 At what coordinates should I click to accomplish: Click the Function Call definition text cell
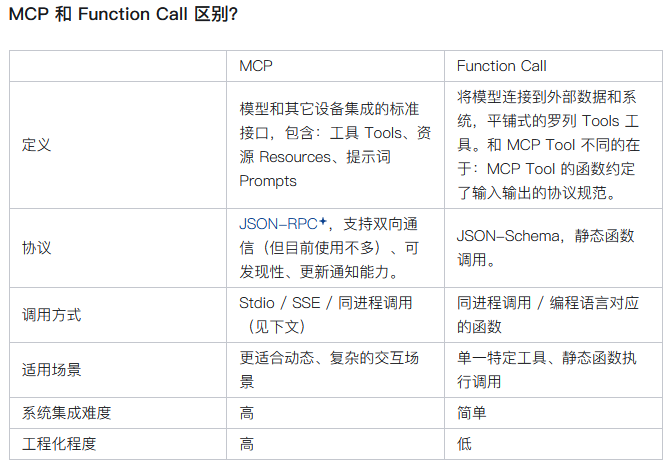click(546, 144)
